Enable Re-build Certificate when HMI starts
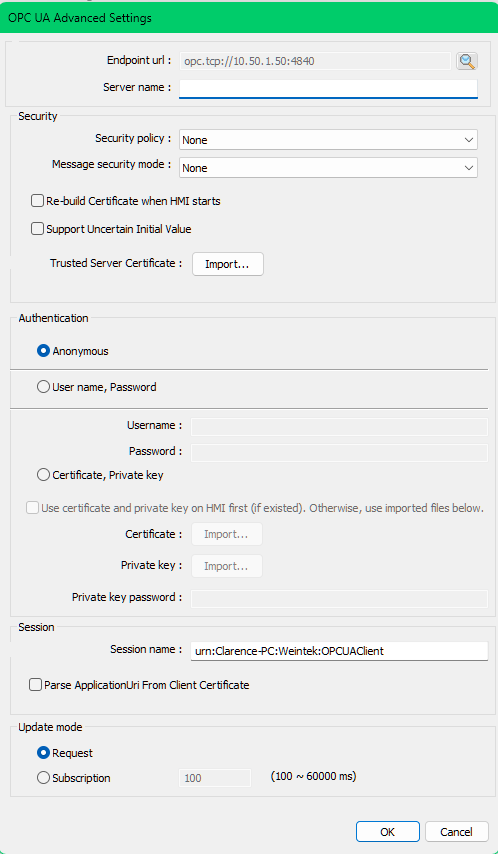Screen dimensions: 498x854 tap(37, 201)
